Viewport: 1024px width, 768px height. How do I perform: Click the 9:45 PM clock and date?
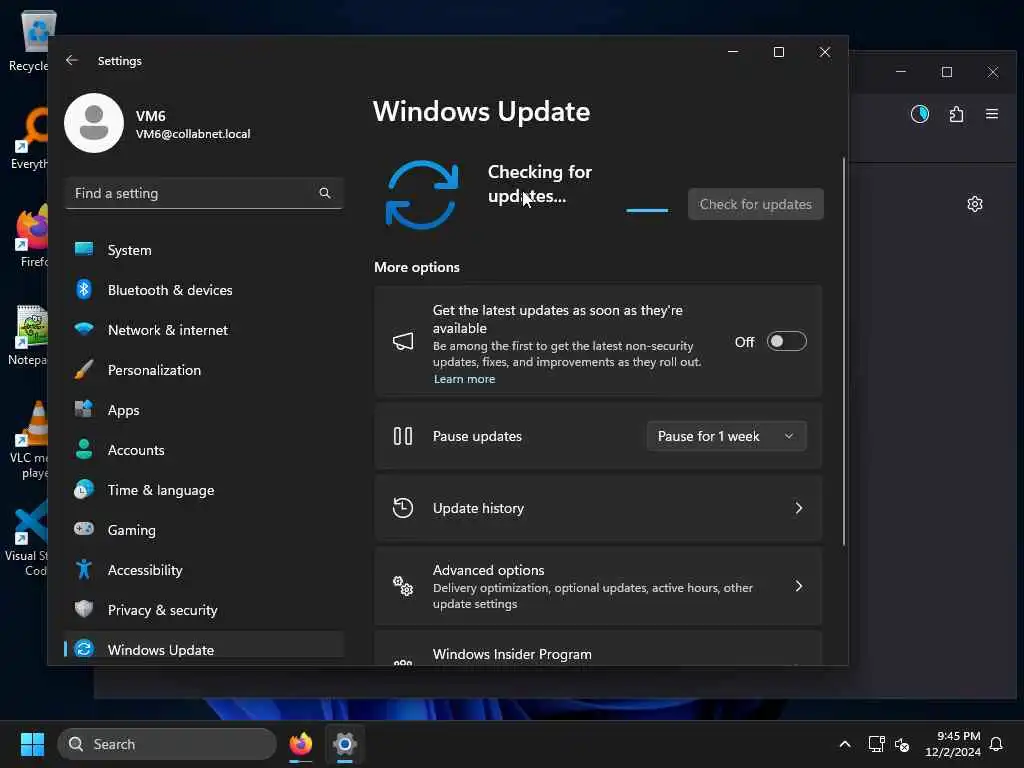(953, 744)
